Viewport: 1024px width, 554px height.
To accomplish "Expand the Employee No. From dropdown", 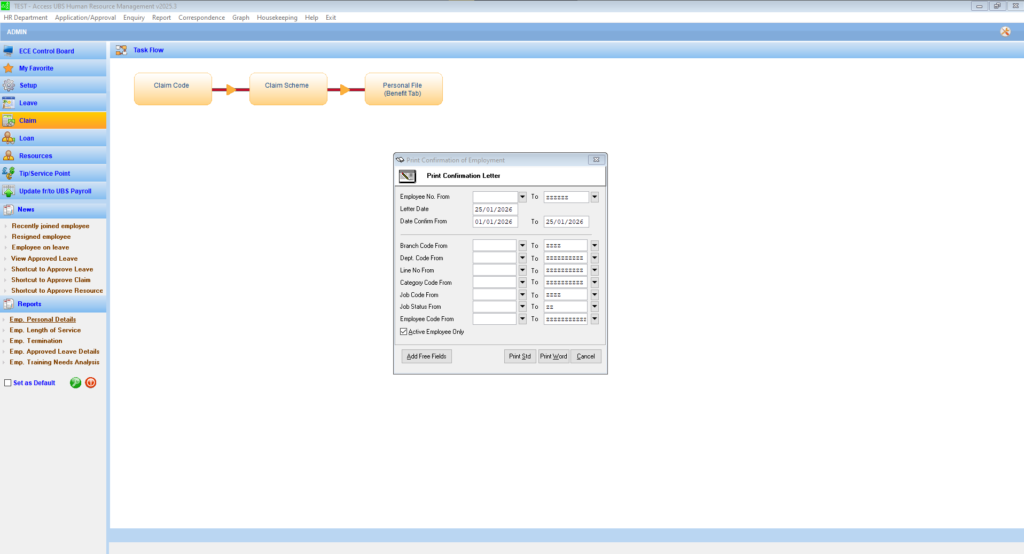I will point(522,197).
